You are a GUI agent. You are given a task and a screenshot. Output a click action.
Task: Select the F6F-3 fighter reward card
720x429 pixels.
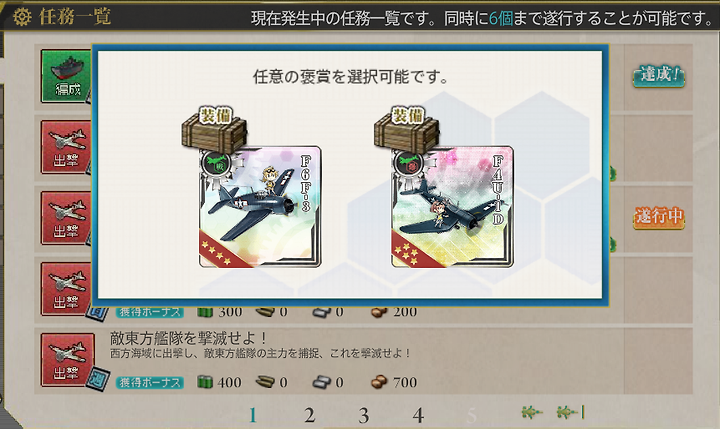pos(260,207)
